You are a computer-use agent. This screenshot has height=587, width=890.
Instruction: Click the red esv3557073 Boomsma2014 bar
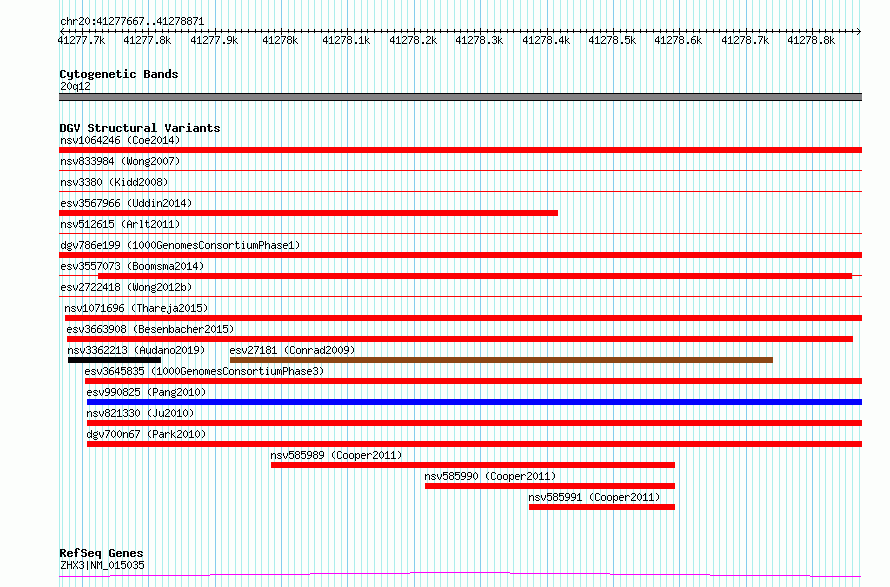[475, 276]
